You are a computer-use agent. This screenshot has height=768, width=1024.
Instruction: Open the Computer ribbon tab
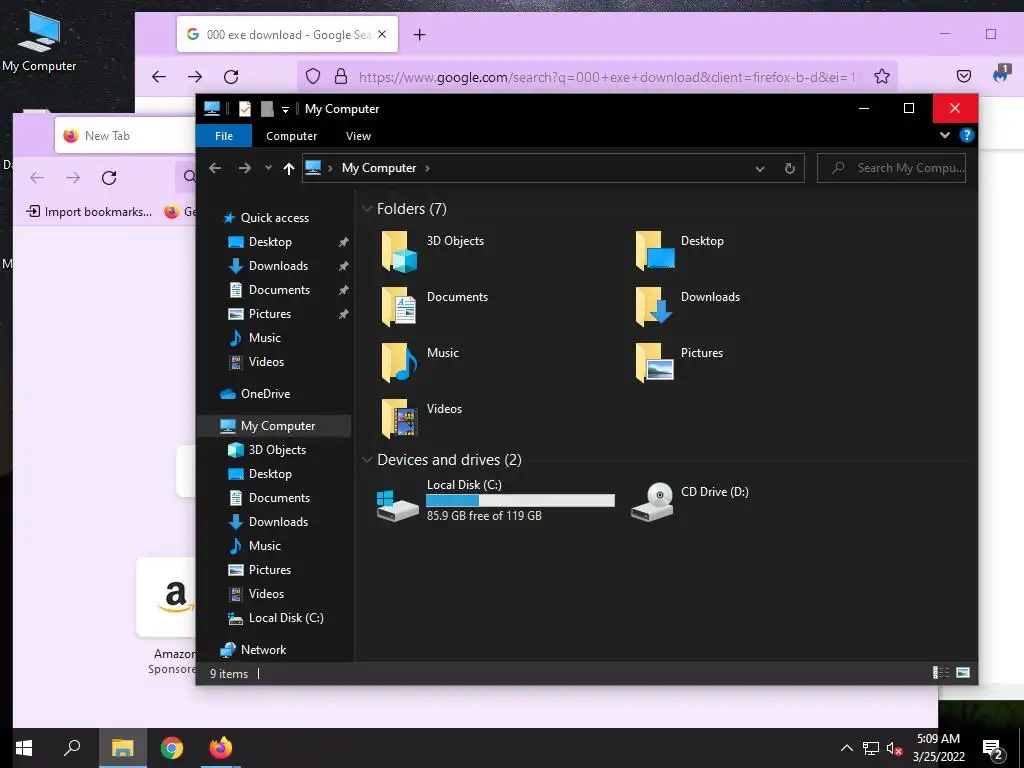(x=291, y=136)
